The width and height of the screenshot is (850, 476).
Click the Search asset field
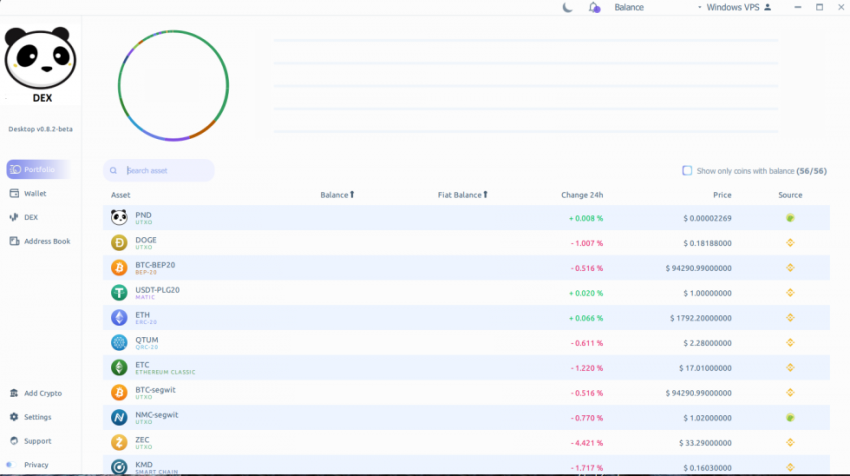click(x=159, y=170)
